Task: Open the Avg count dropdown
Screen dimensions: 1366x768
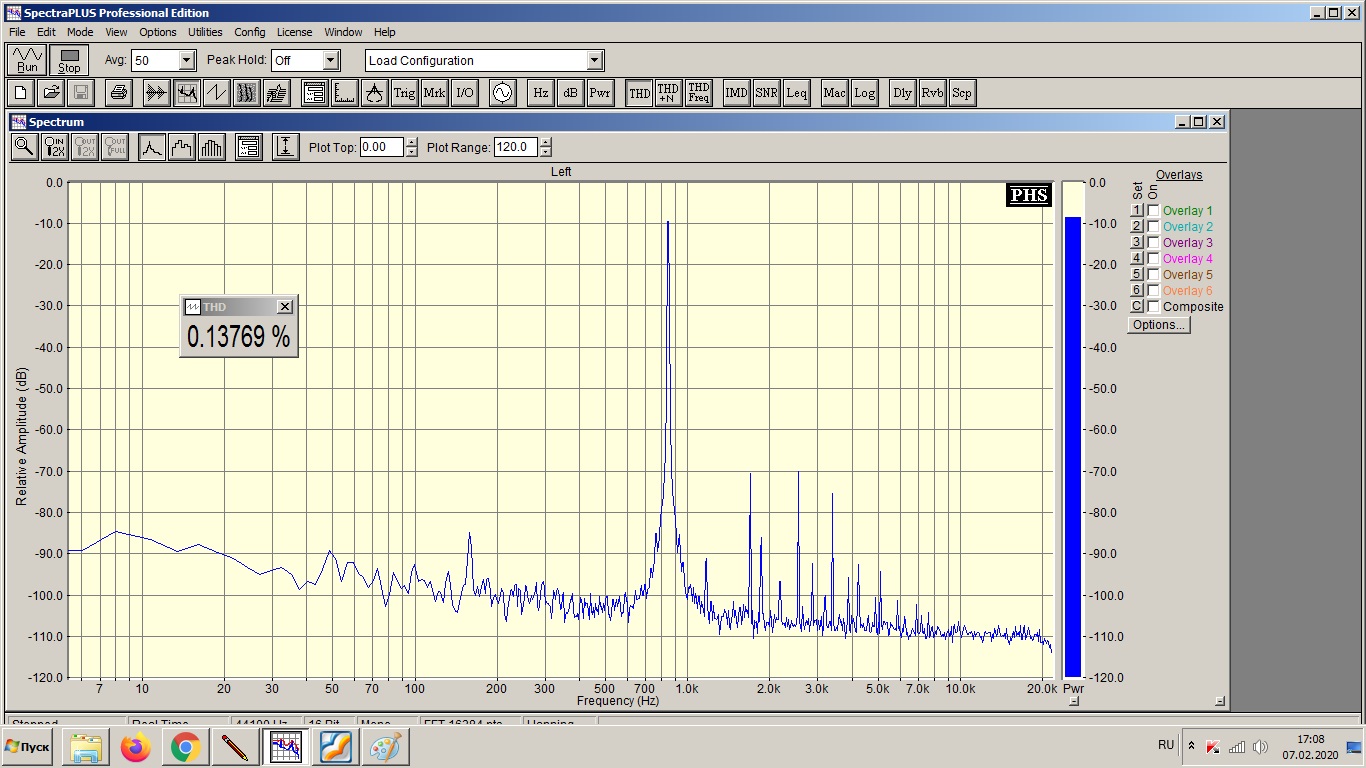Action: [x=186, y=61]
